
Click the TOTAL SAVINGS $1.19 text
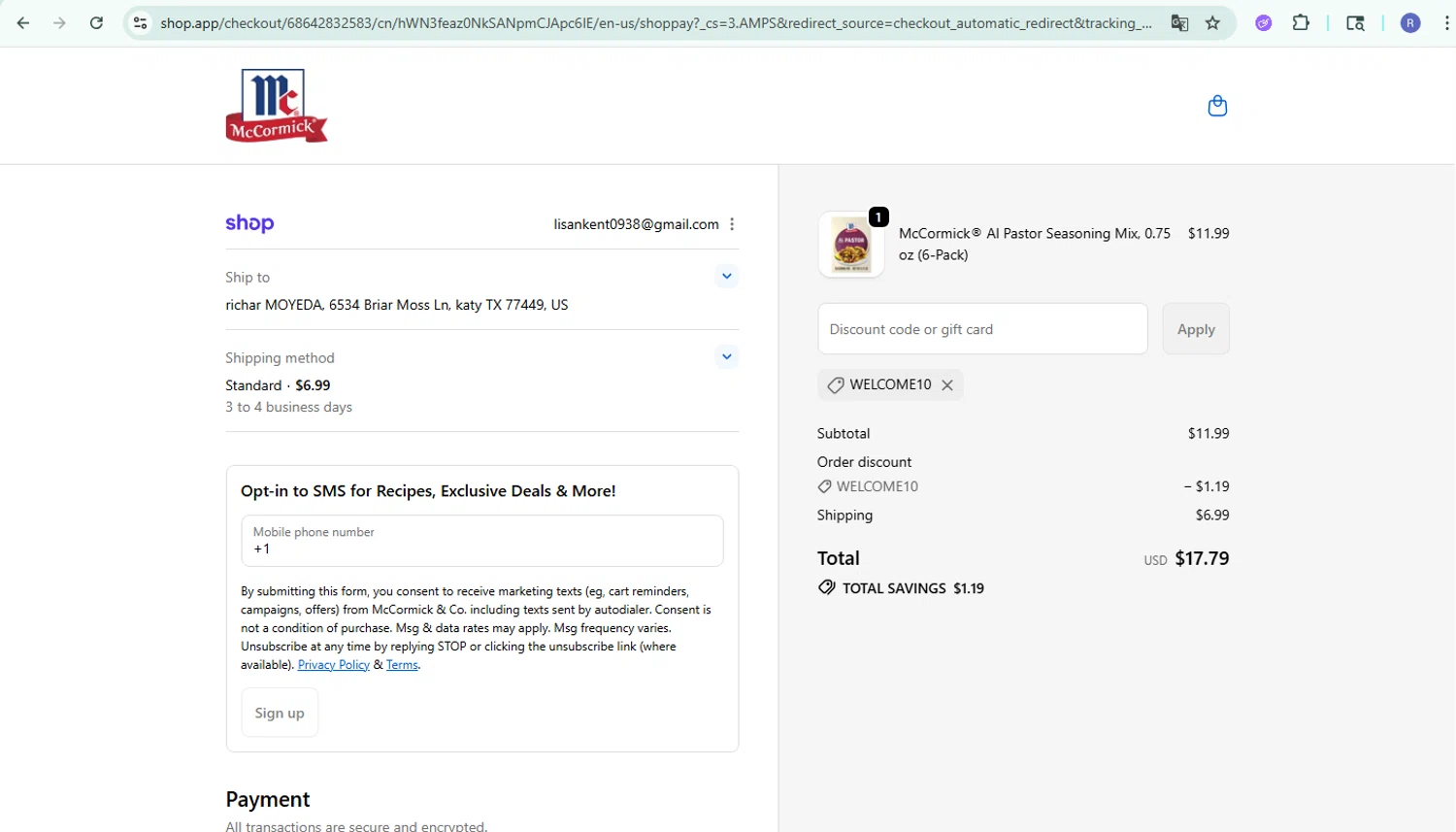tap(913, 588)
